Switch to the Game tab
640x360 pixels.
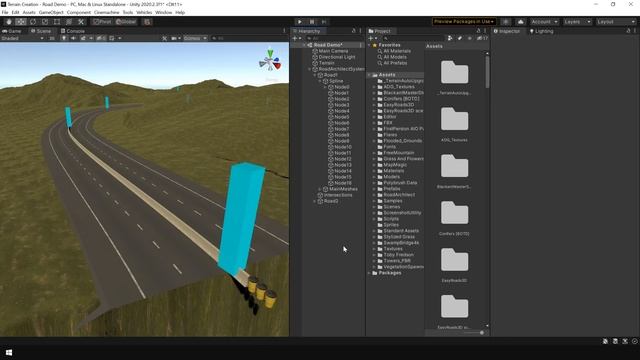tap(12, 31)
